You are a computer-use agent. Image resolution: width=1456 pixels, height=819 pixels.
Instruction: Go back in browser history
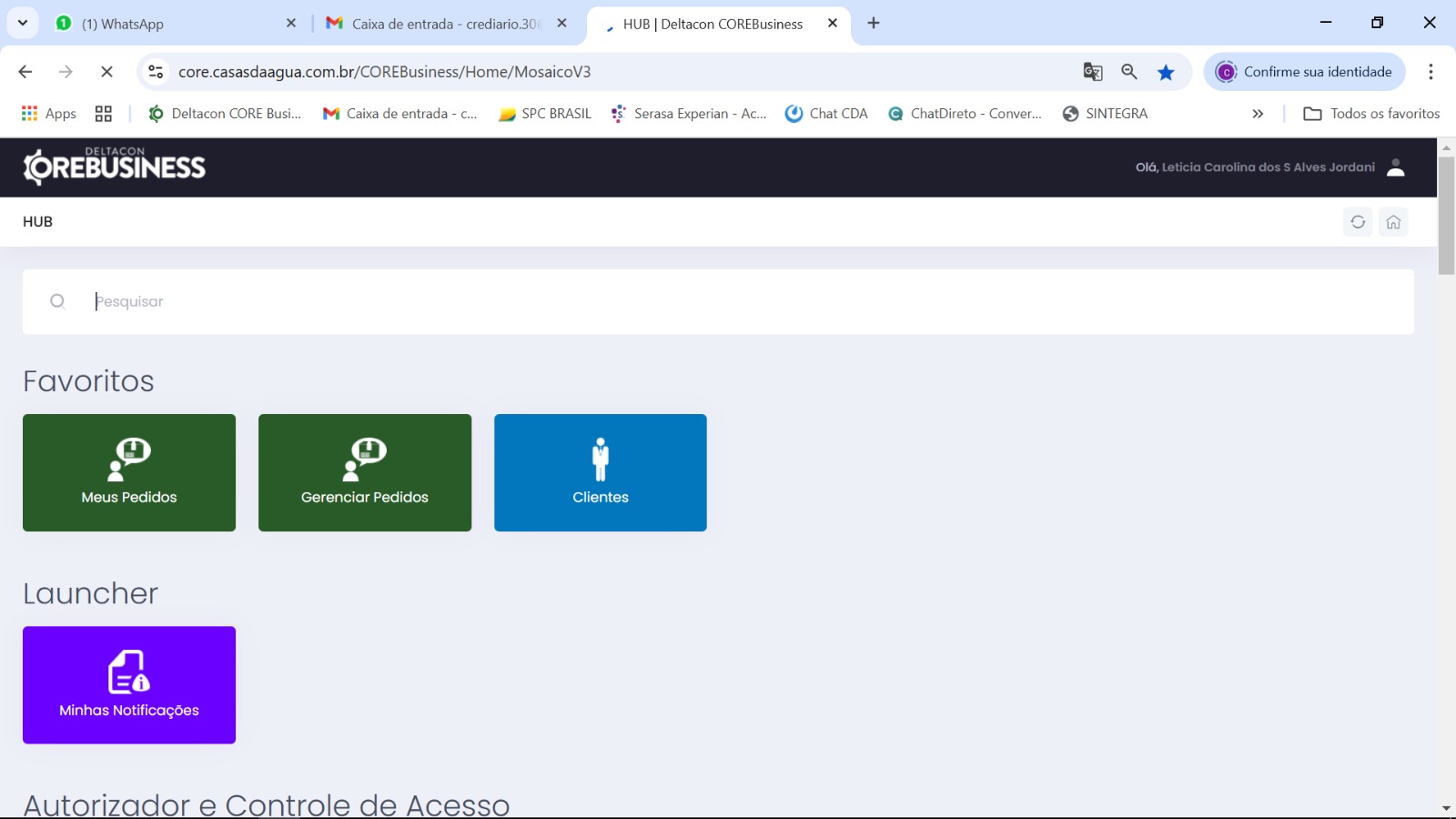25,72
